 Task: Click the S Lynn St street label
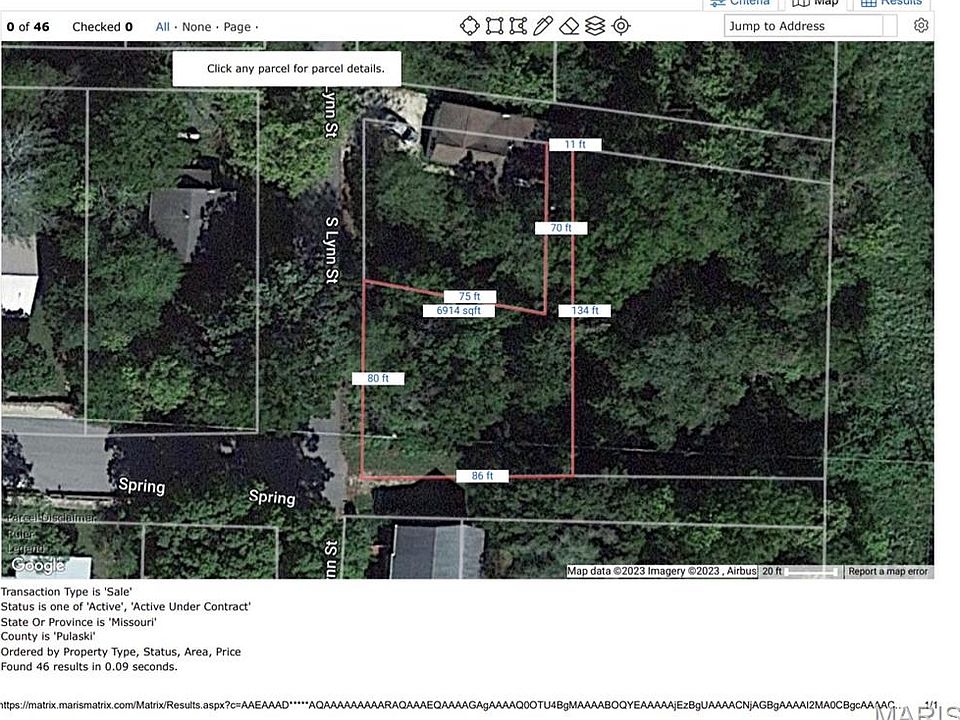click(x=331, y=249)
